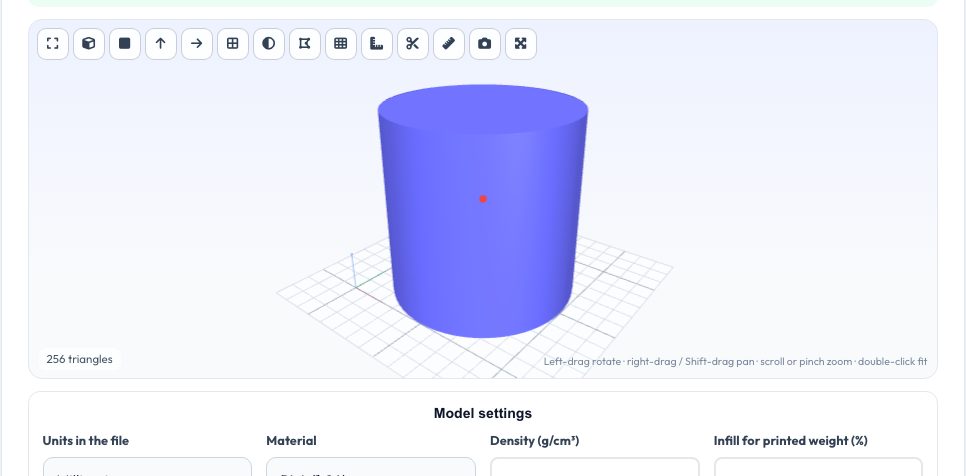Click the 'Left-drag rotate' hint text
The width and height of the screenshot is (966, 476).
[582, 361]
